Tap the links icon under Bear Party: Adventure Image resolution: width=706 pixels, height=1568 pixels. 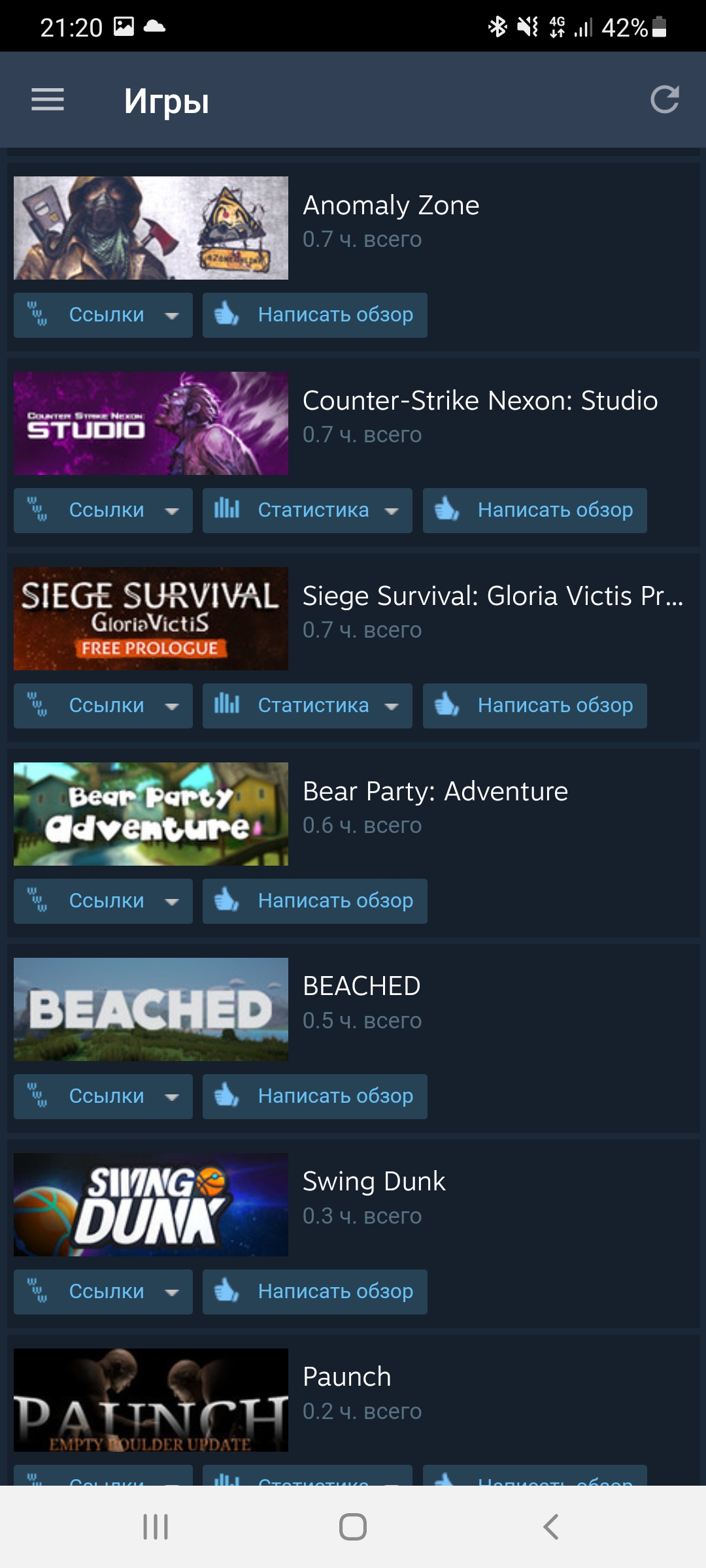tap(37, 900)
